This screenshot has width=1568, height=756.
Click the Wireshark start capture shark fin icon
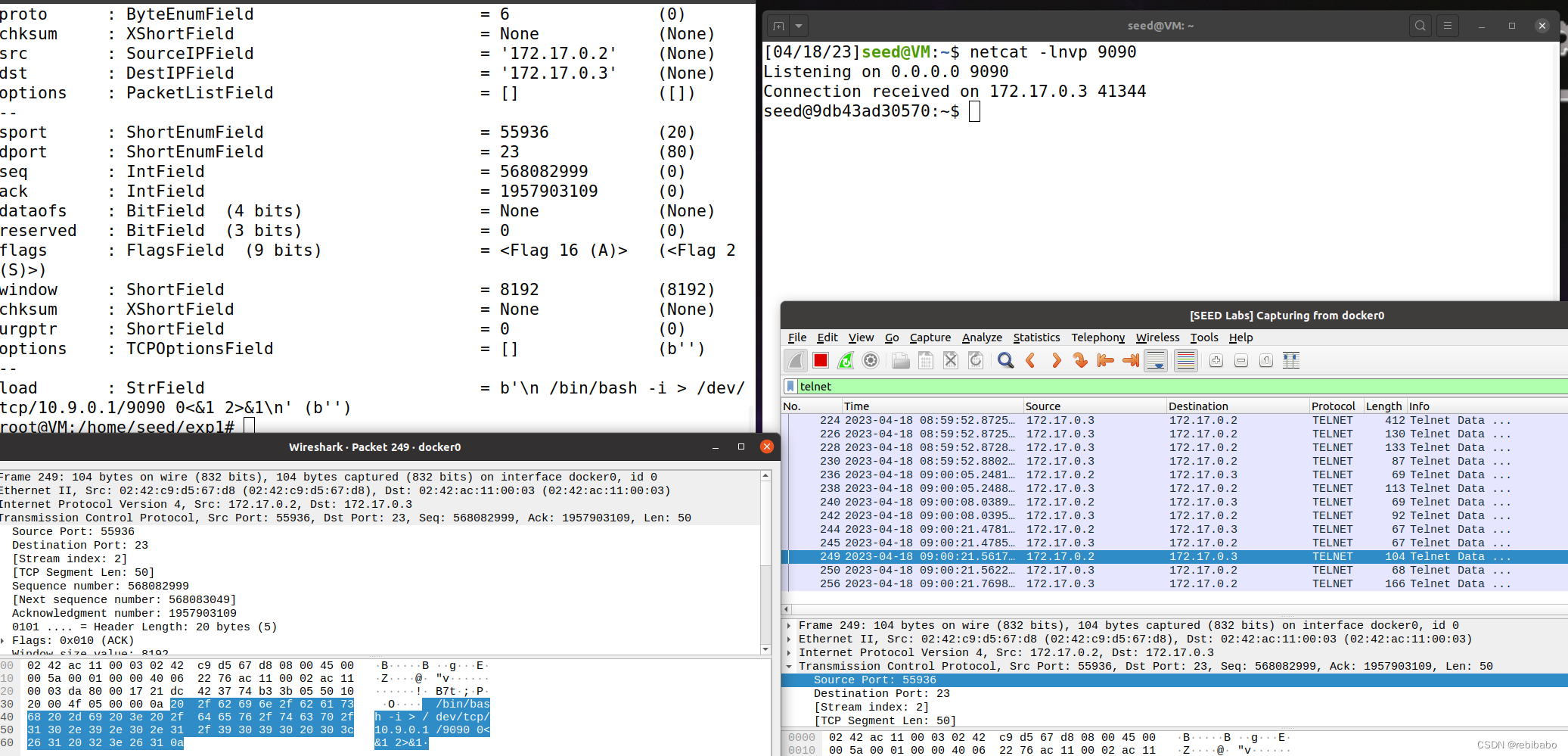click(x=795, y=361)
